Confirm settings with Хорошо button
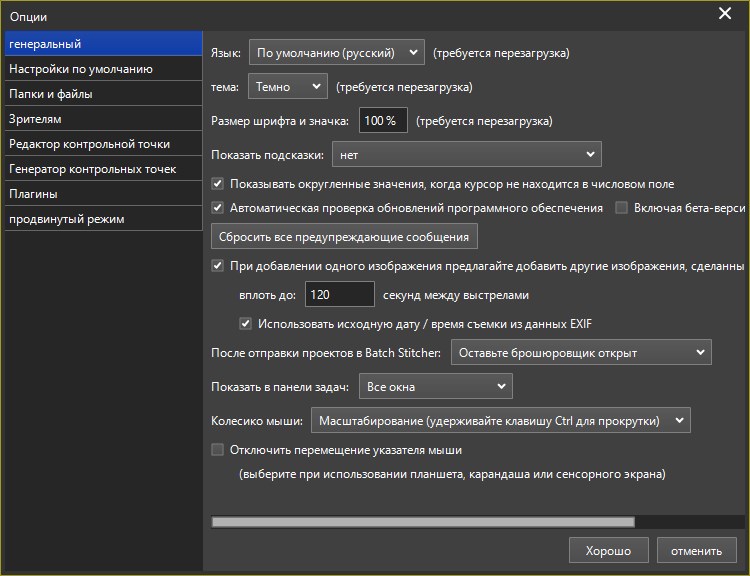Viewport: 750px width, 576px height. pos(608,550)
